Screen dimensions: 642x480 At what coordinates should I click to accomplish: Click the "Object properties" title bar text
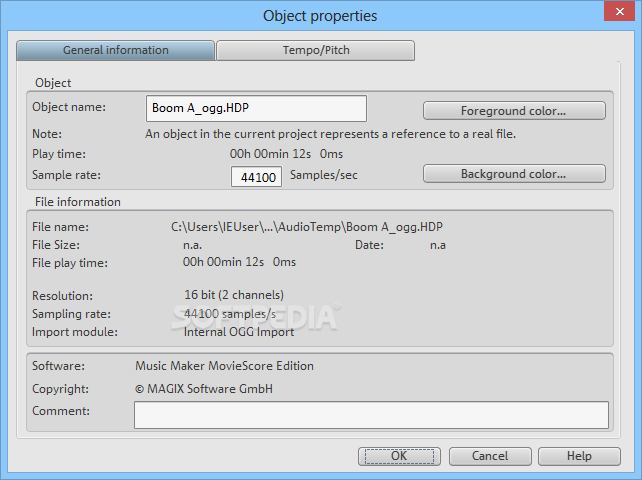tap(320, 16)
